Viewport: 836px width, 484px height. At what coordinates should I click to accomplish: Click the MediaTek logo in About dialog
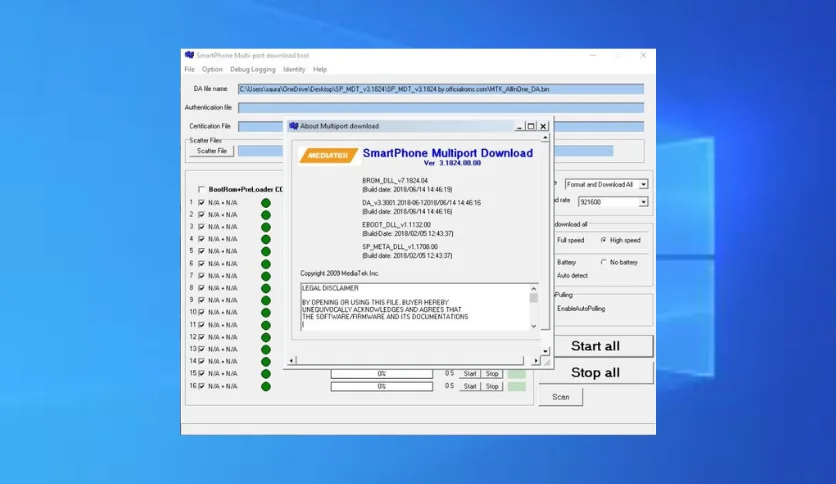(328, 156)
